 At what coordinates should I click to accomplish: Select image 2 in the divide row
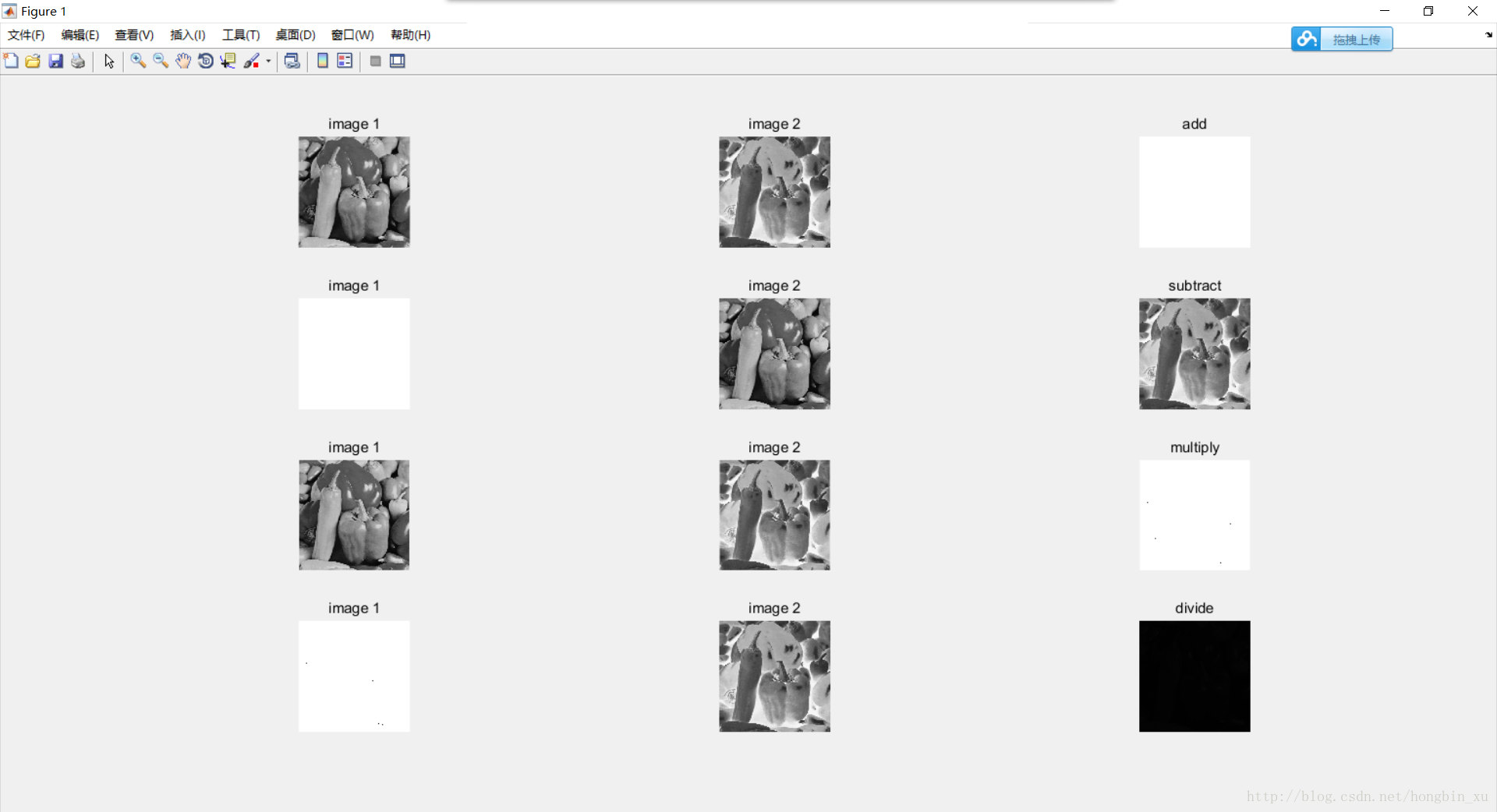[774, 676]
